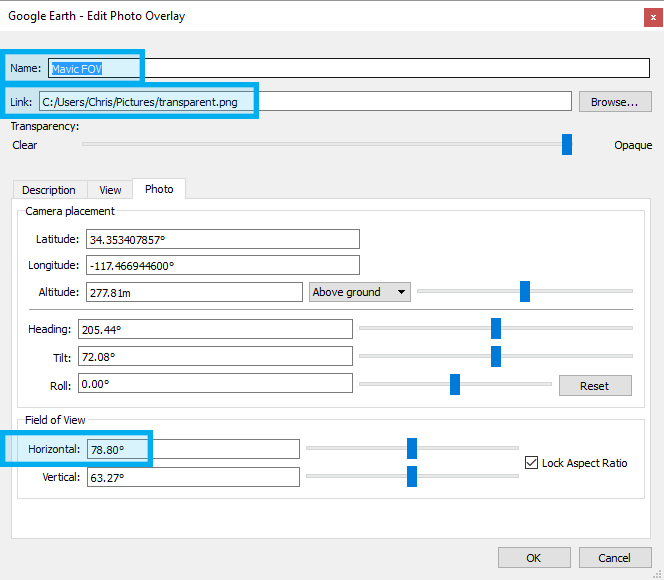
Task: Dismiss the dialog with Cancel
Action: click(615, 558)
